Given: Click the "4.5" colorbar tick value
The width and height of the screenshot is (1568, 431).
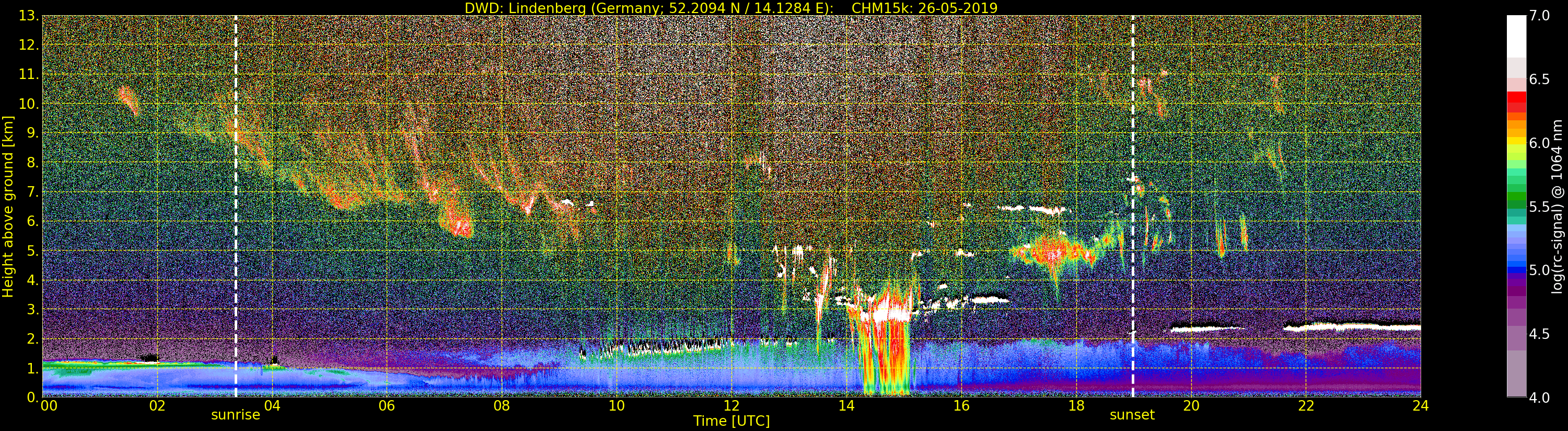Looking at the screenshot, I should 1539,334.
